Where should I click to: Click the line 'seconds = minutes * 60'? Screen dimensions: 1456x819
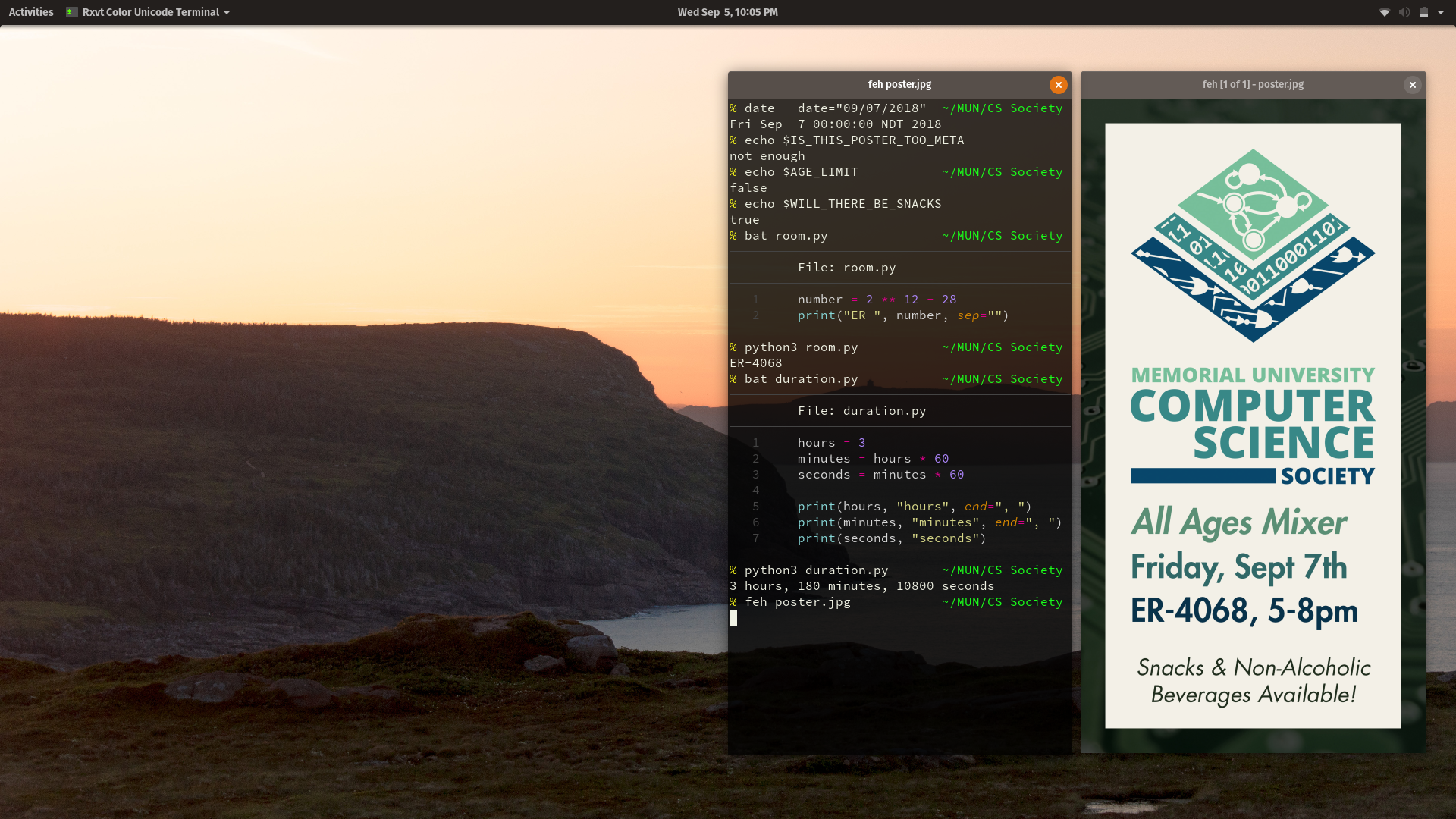(x=881, y=475)
